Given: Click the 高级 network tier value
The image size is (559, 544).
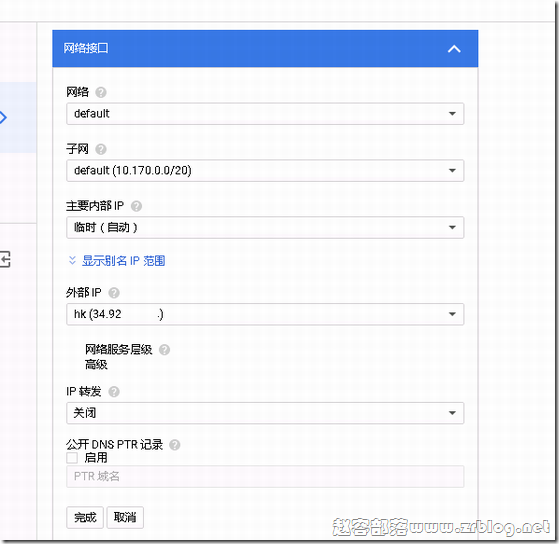Looking at the screenshot, I should tap(96, 365).
